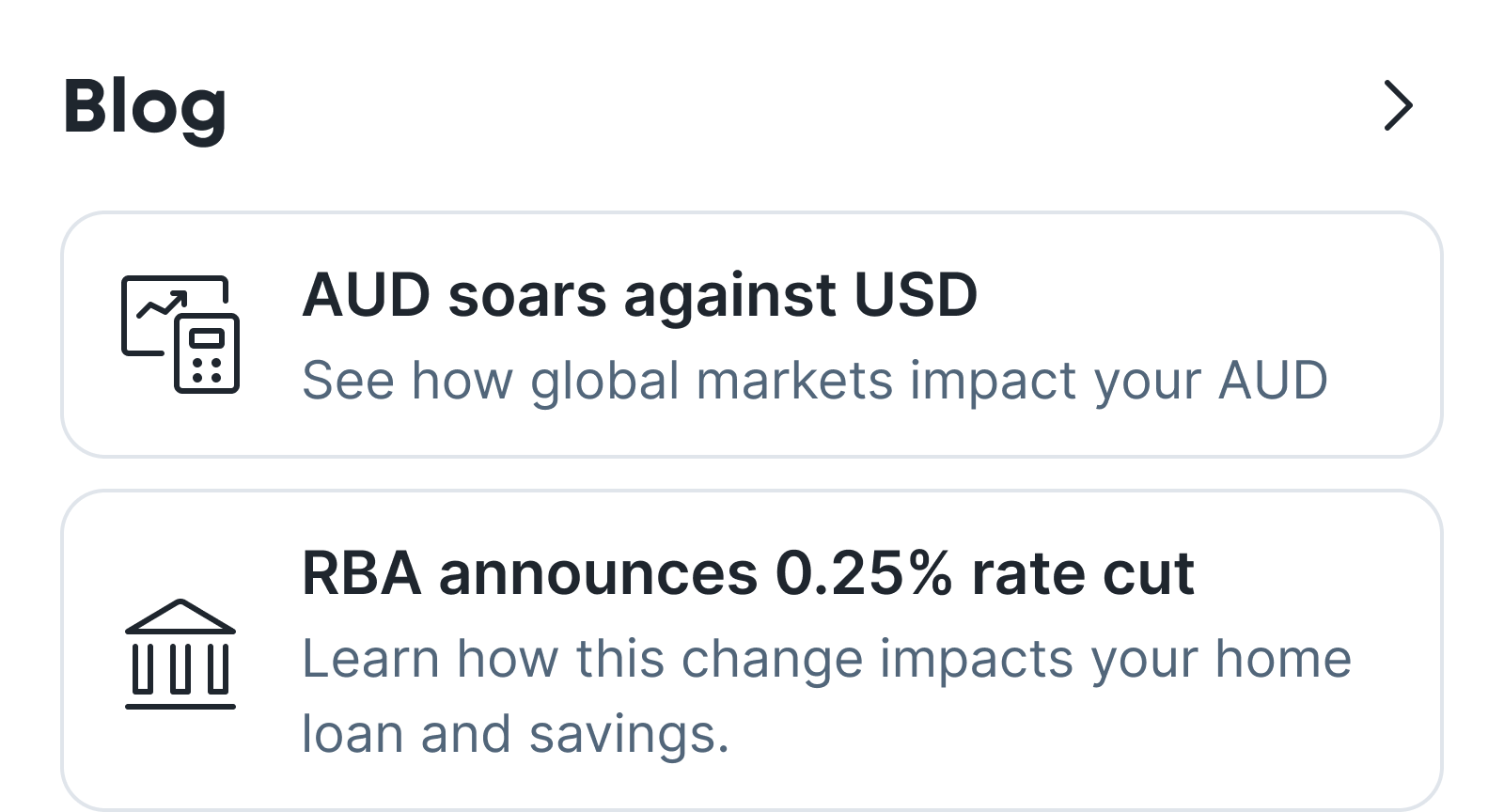Open 'RBA announces 0.25% rate cut' article
Screen dimensions: 1504x812
click(747, 573)
